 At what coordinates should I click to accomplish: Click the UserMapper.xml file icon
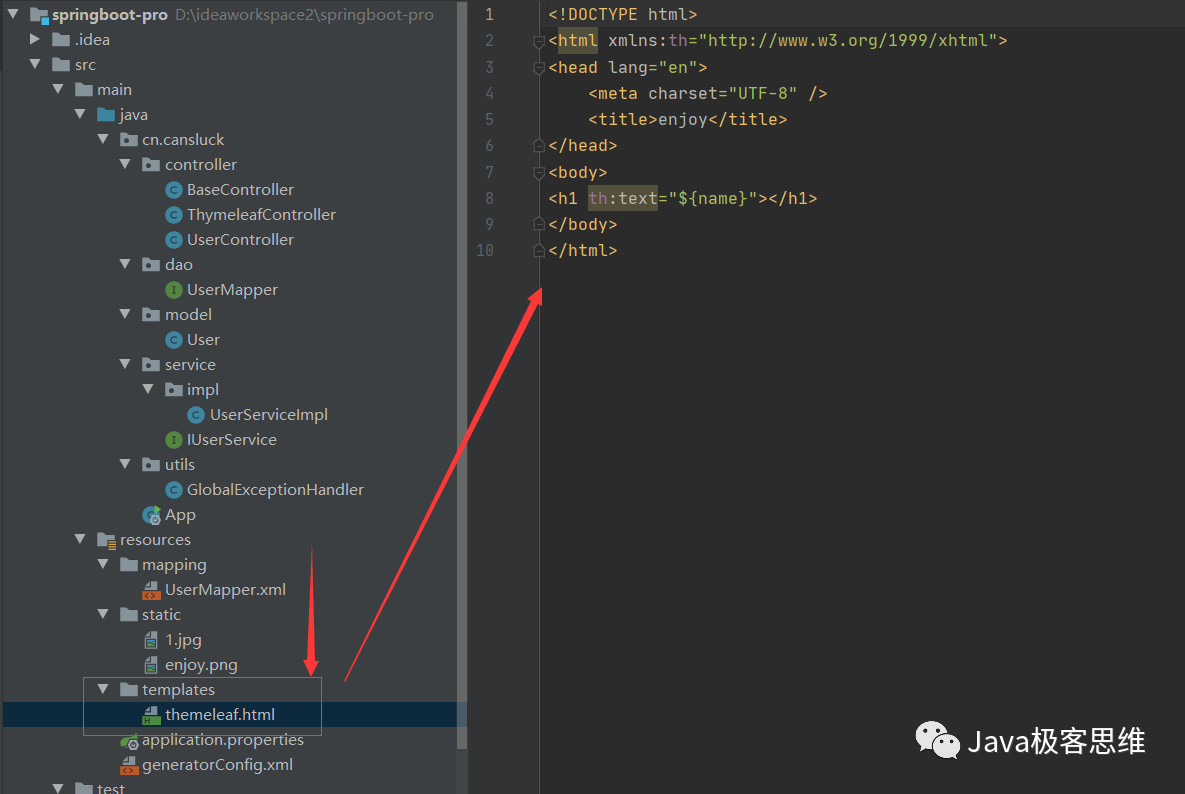[151, 589]
